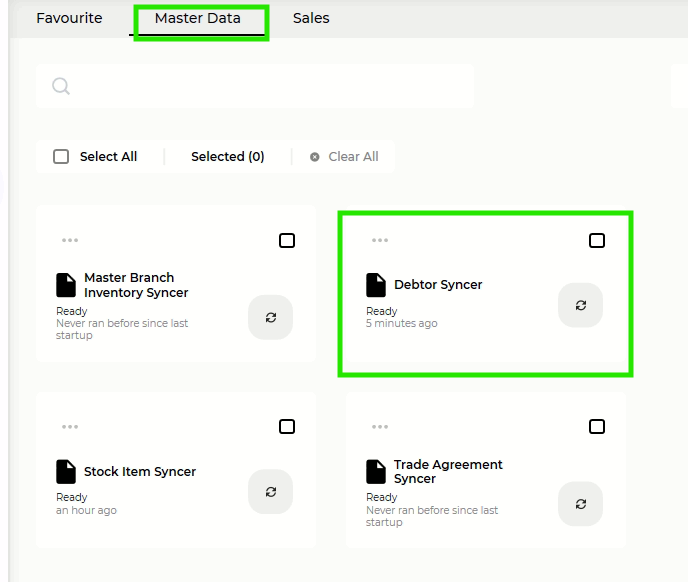The height and width of the screenshot is (582, 688).
Task: Tick the Stock Item Syncer checkbox
Action: click(x=287, y=427)
